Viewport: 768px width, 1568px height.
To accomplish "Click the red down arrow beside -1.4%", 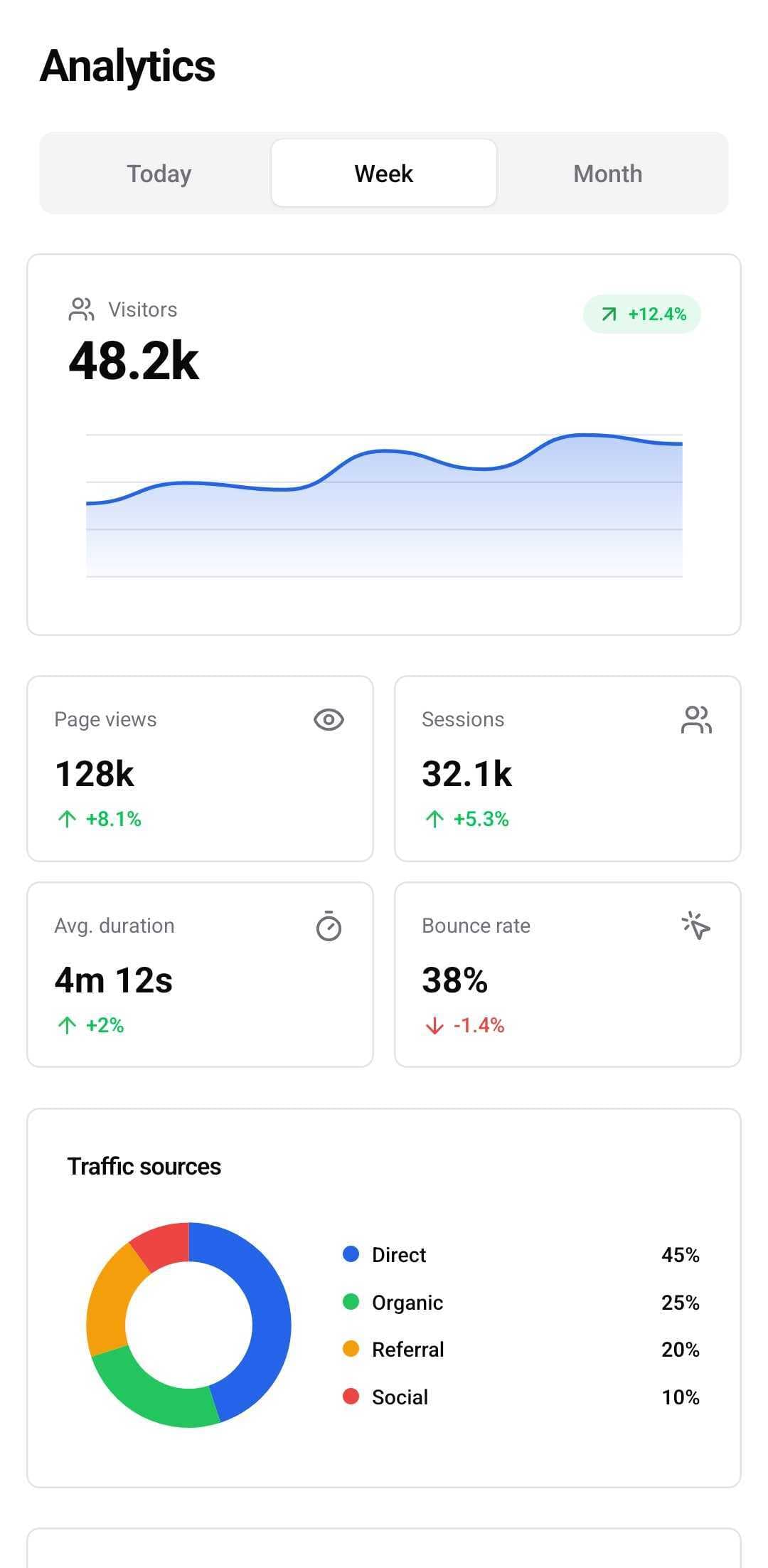I will click(434, 1025).
